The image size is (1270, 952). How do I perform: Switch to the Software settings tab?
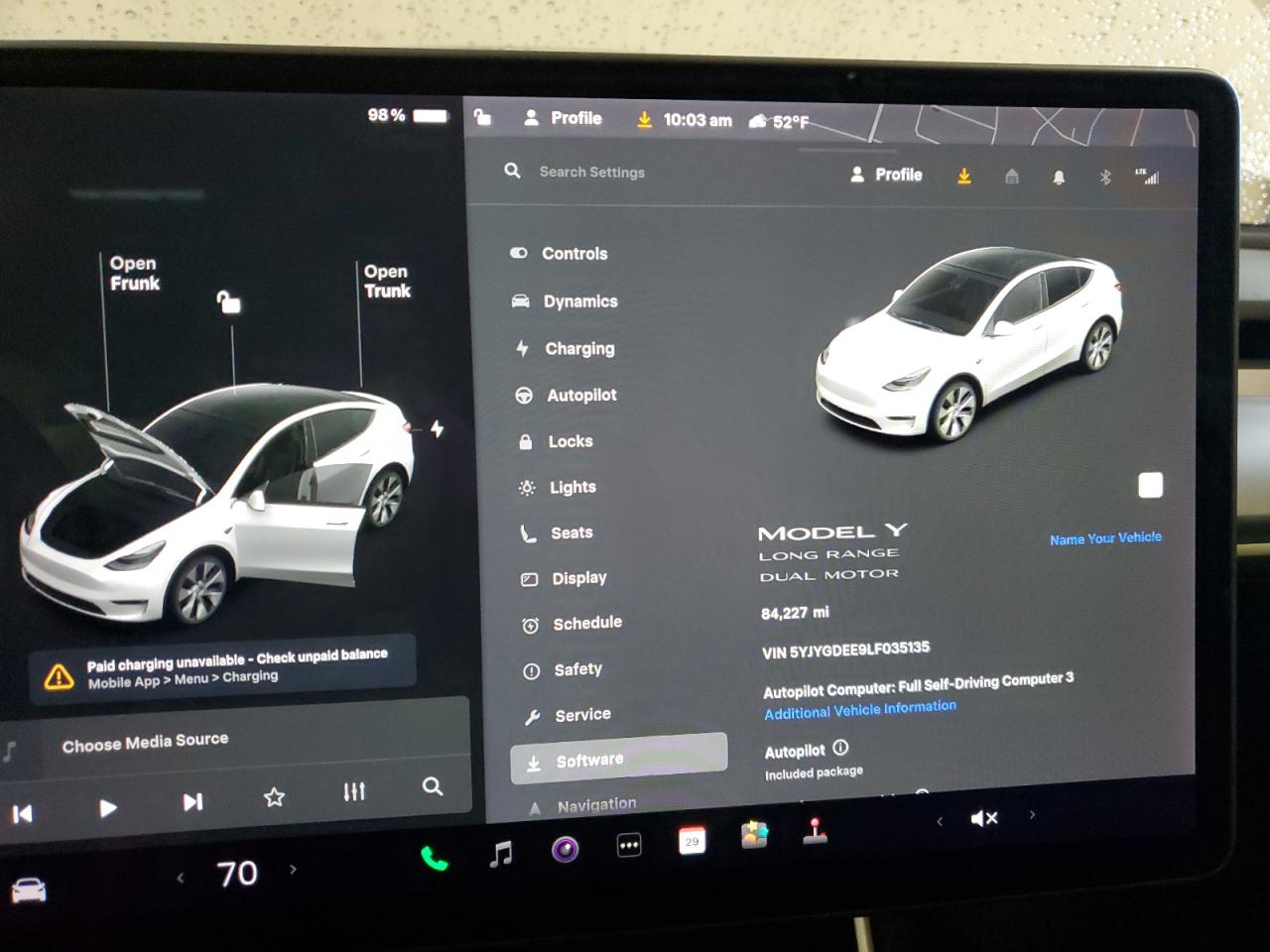point(618,760)
